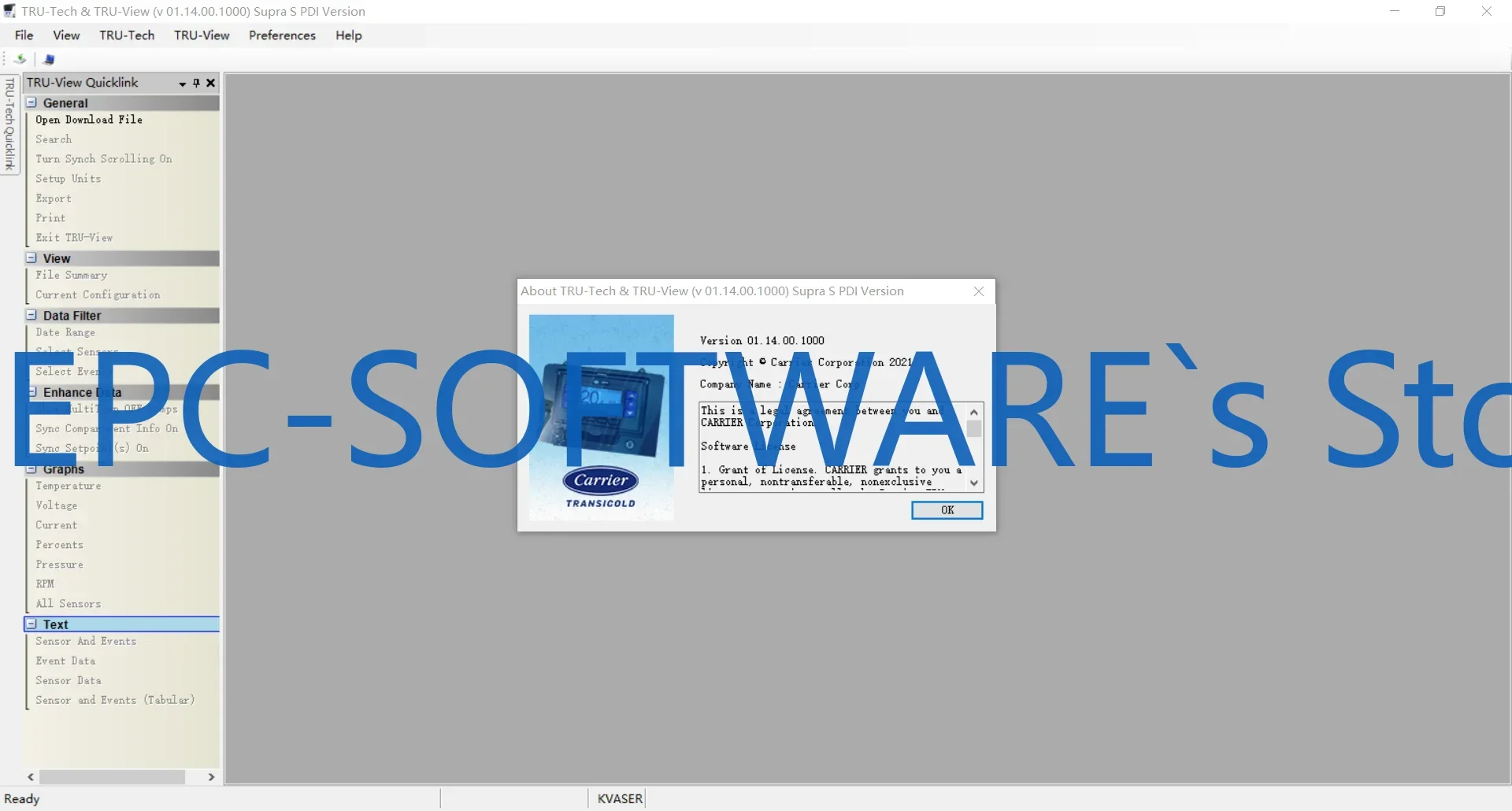Click the blue laptop toolbar icon

49,59
